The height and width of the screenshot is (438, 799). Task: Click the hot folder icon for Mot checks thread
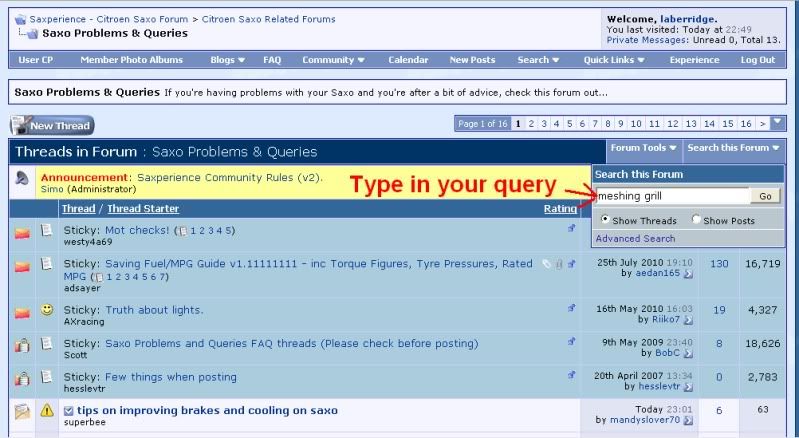tap(22, 234)
